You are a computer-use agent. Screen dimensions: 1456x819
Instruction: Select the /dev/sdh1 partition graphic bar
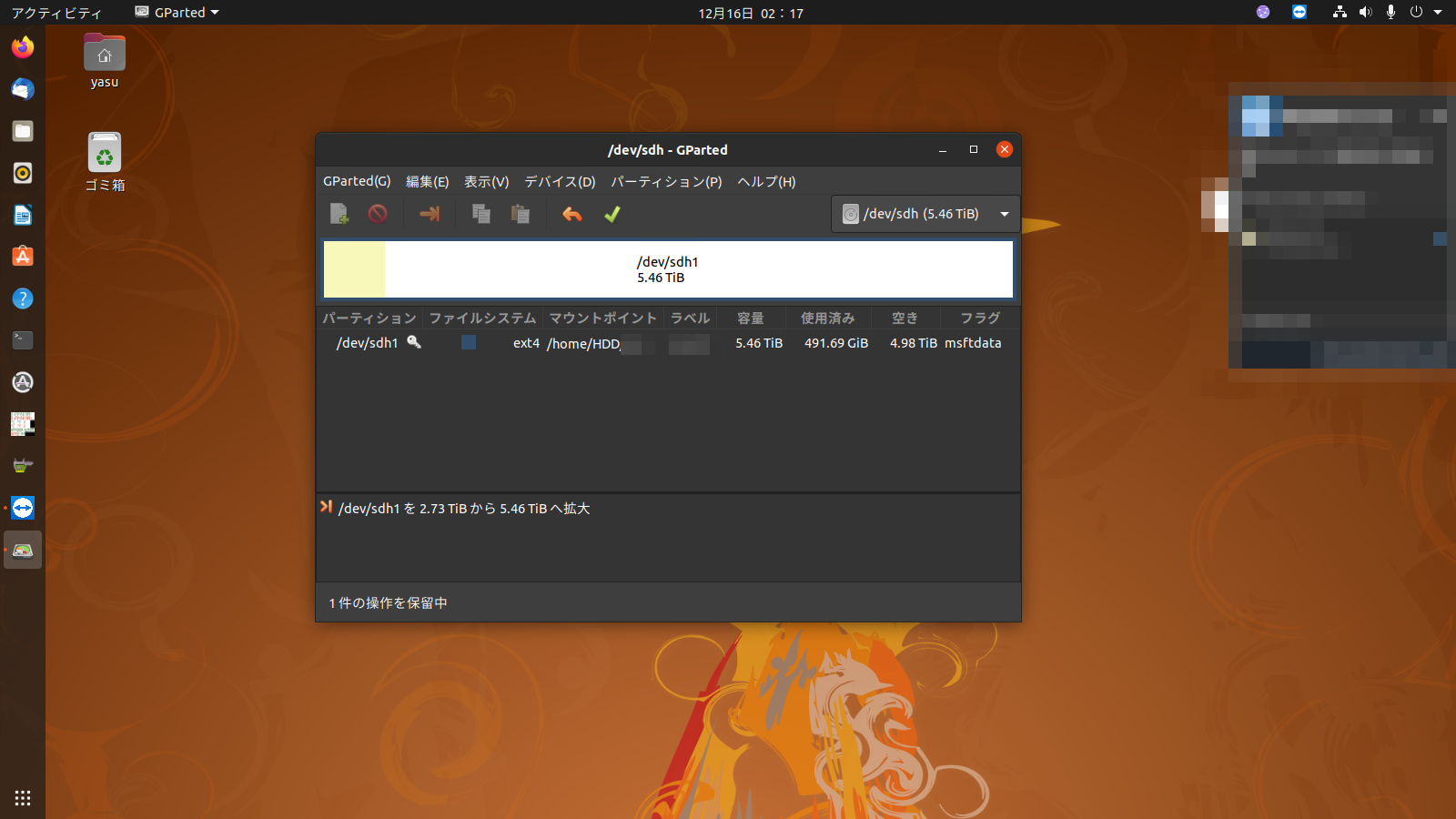pyautogui.click(x=668, y=269)
